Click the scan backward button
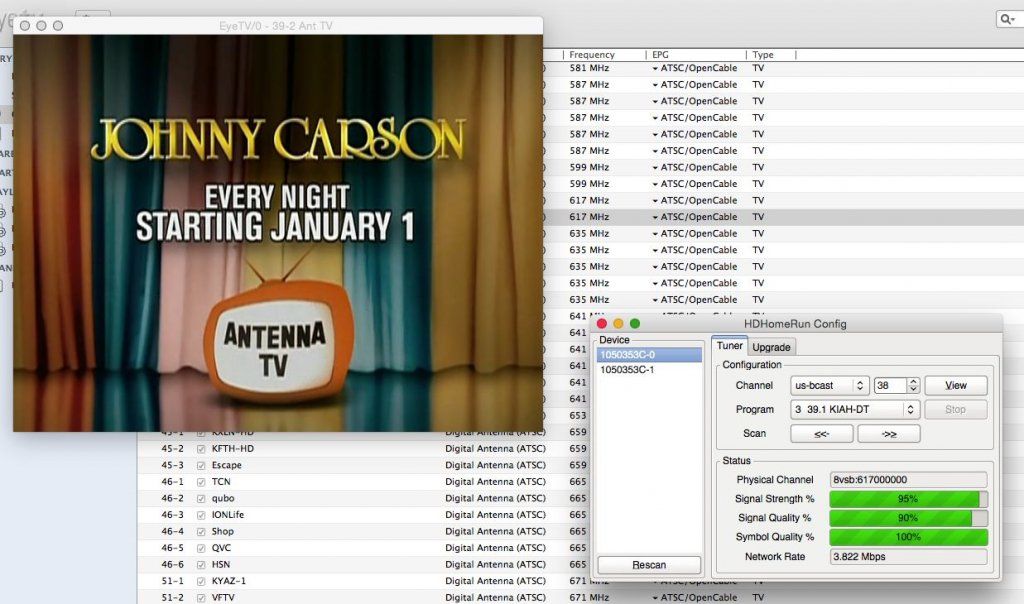Viewport: 1024px width, 604px height. [x=822, y=434]
